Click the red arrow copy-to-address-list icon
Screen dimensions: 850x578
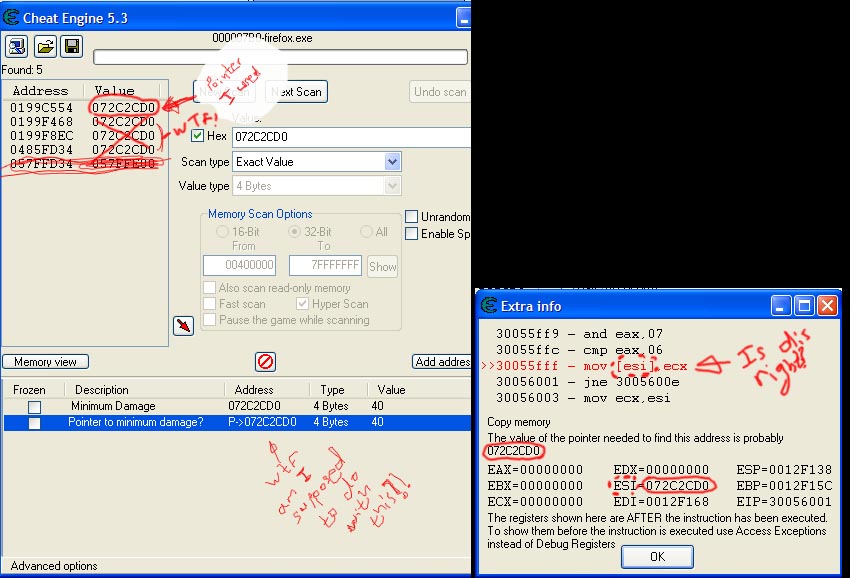coord(183,326)
